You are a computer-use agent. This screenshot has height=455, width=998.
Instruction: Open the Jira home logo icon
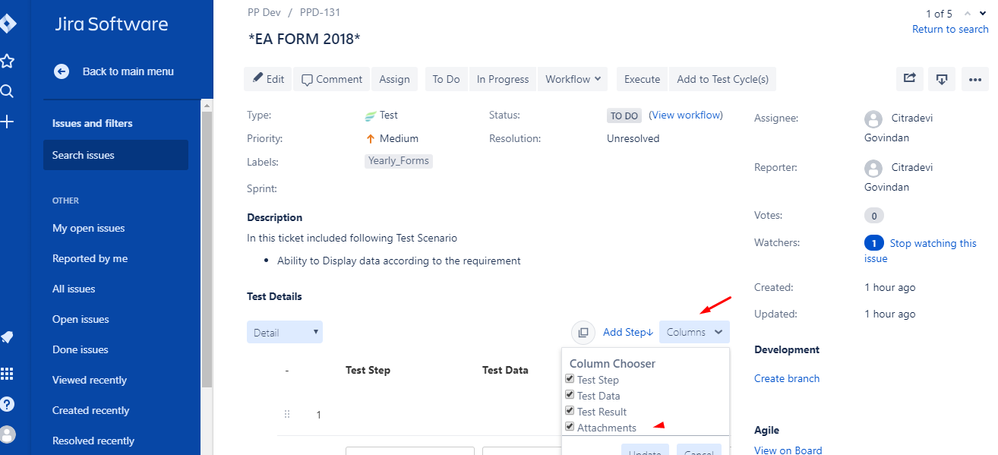(6, 25)
